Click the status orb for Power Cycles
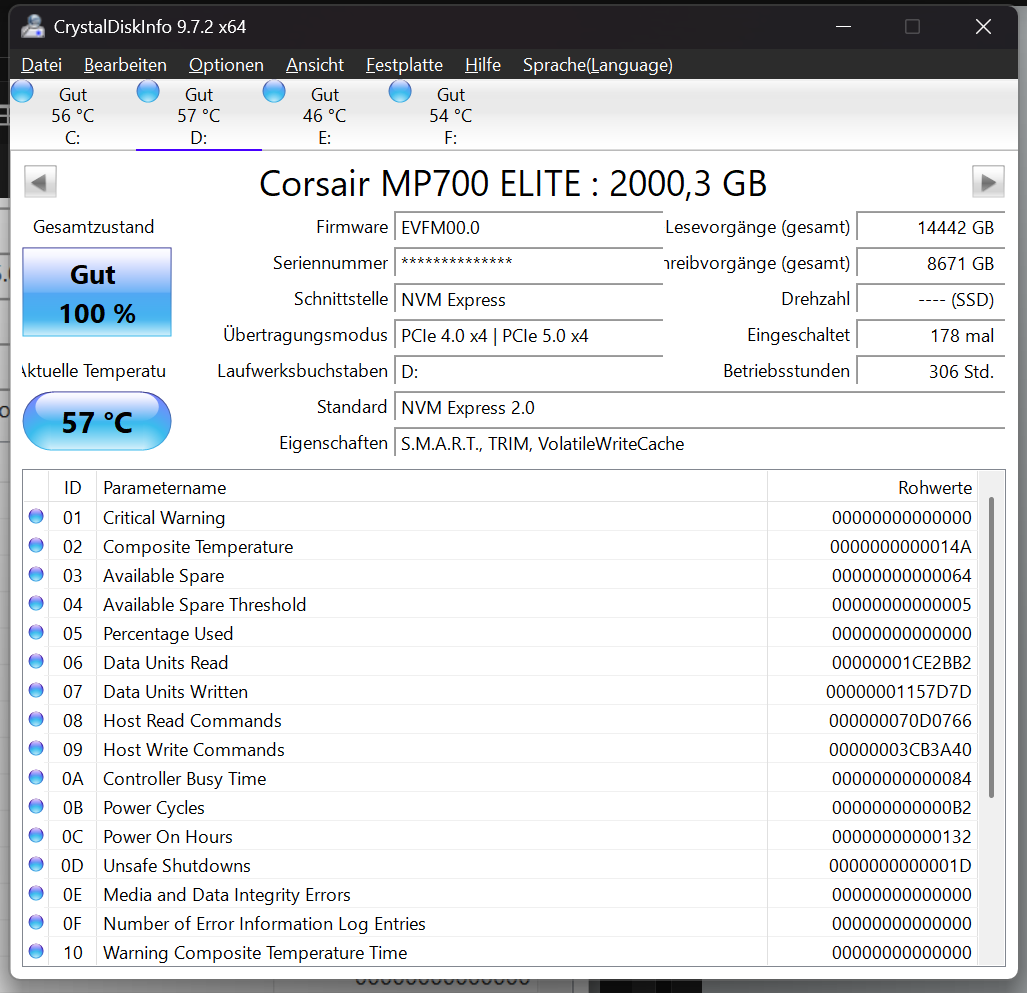 [36, 806]
